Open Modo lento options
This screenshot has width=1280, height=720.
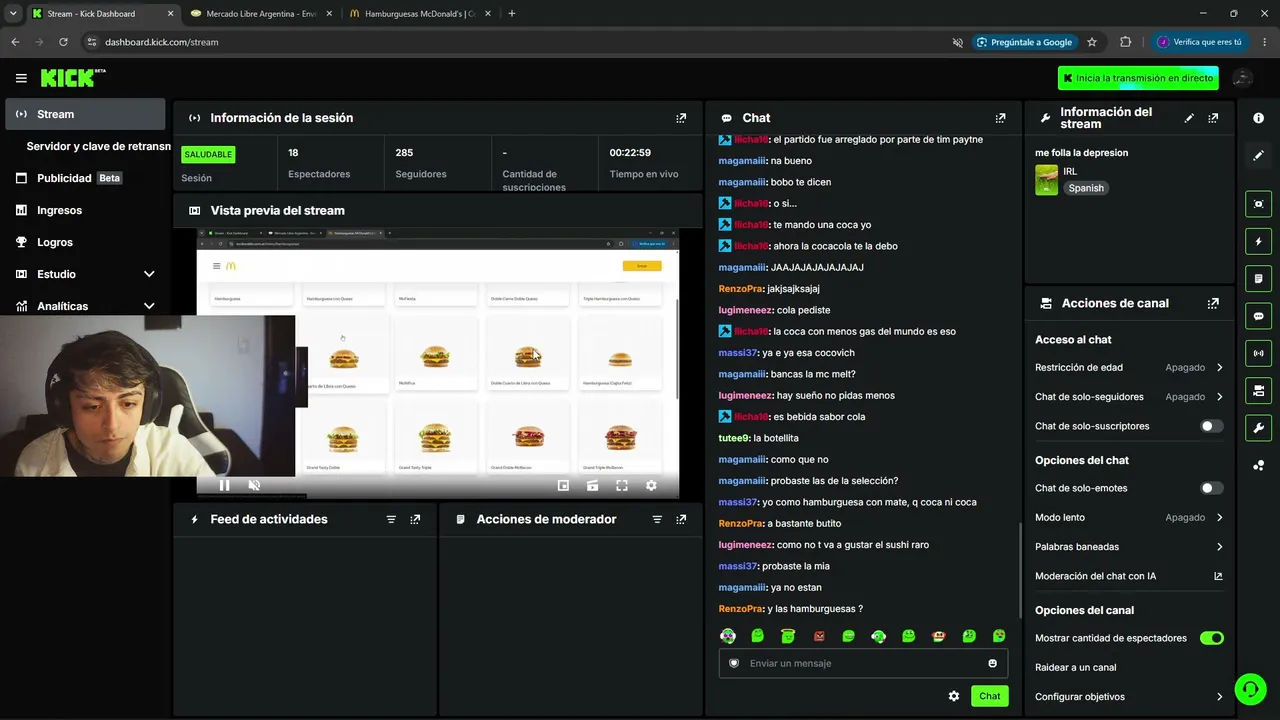[x=1129, y=517]
